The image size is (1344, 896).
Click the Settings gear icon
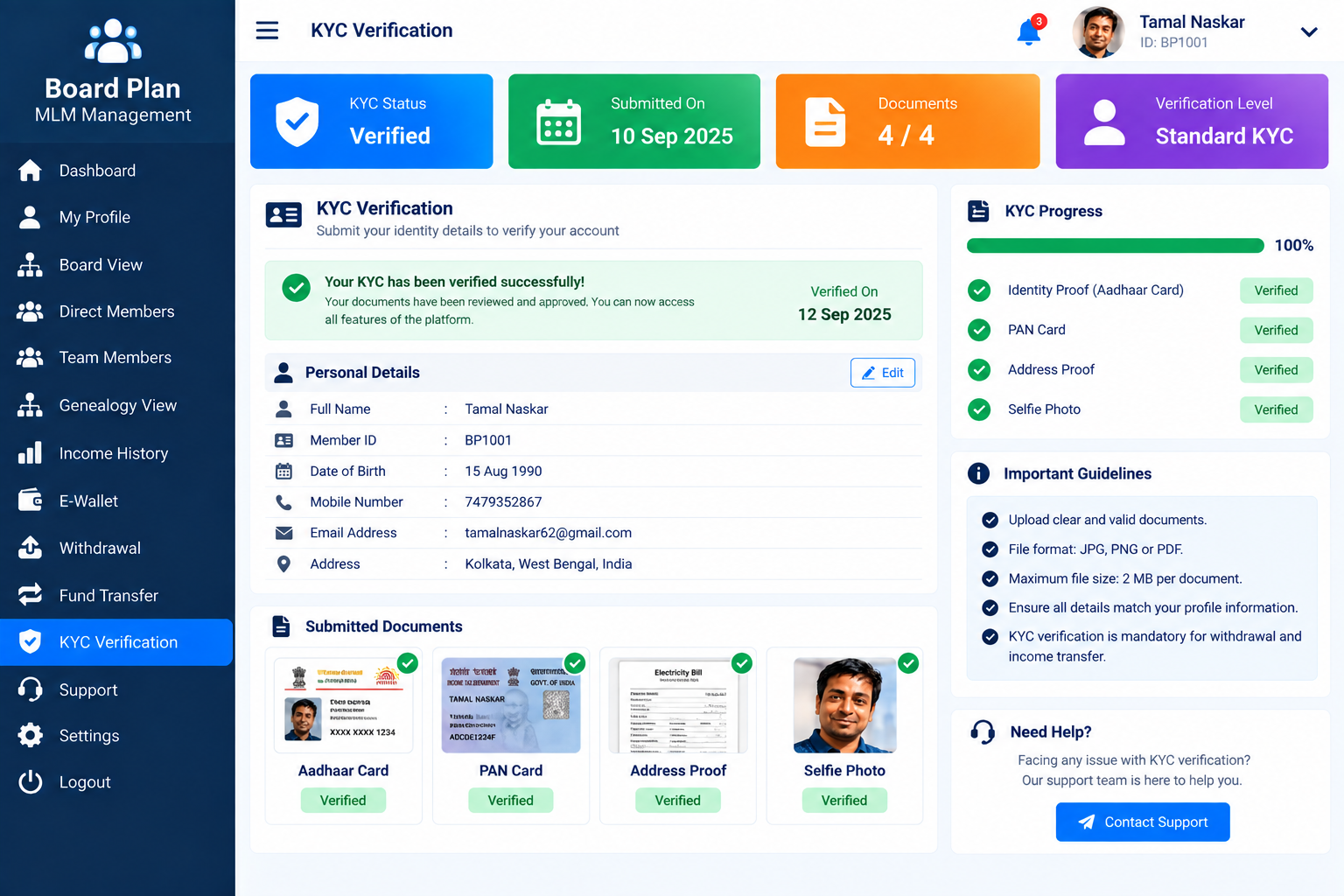pyautogui.click(x=30, y=735)
